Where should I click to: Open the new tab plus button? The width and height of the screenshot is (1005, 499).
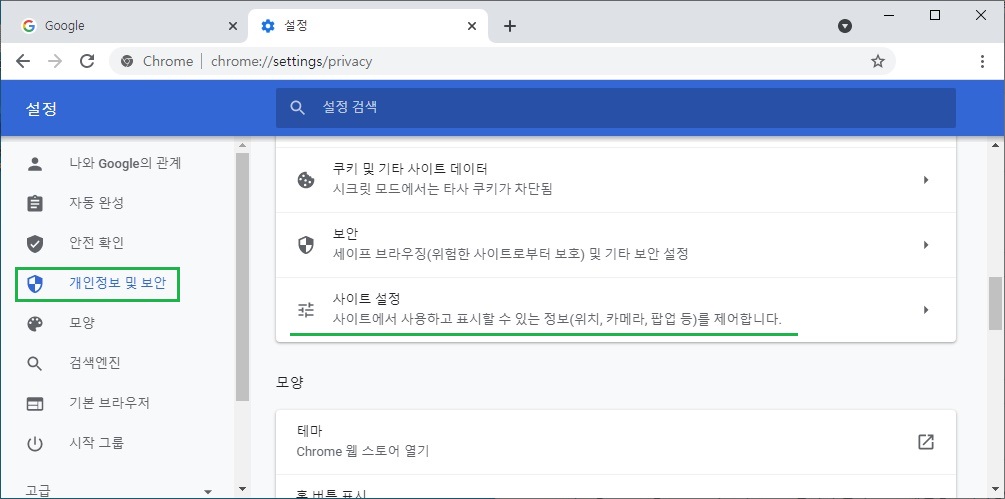point(510,26)
